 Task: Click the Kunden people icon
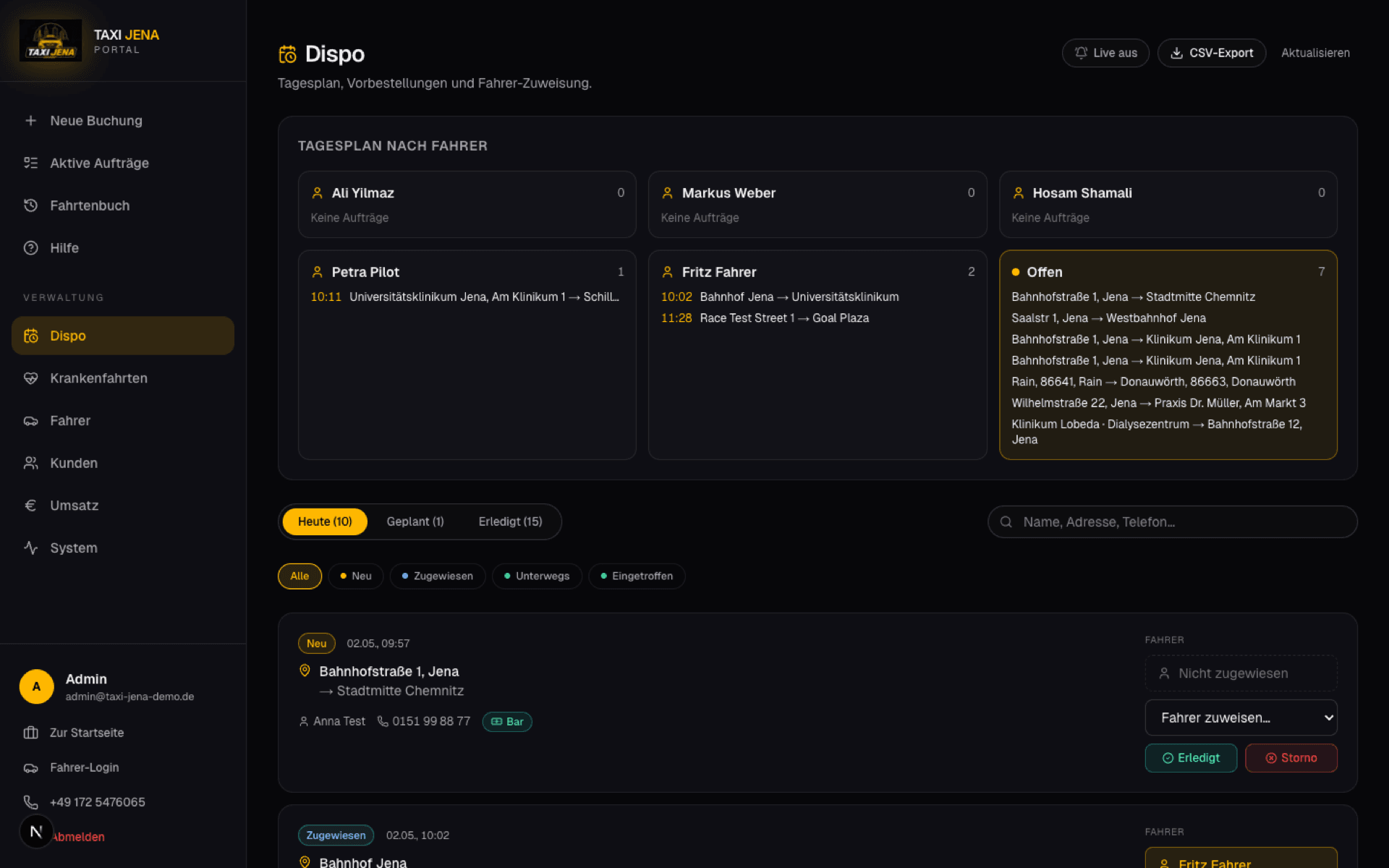click(30, 463)
